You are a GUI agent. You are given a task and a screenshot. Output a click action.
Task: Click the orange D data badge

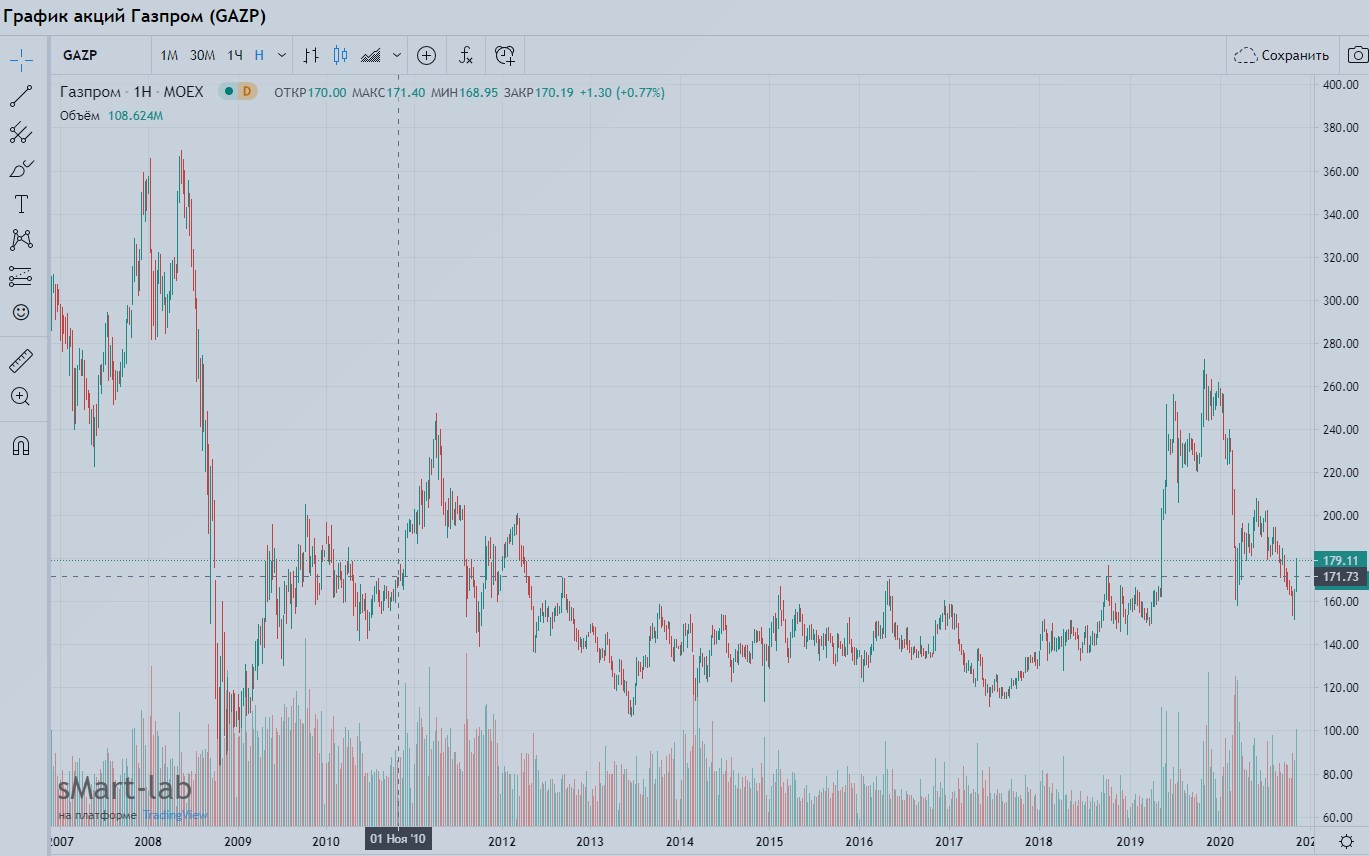pyautogui.click(x=247, y=92)
